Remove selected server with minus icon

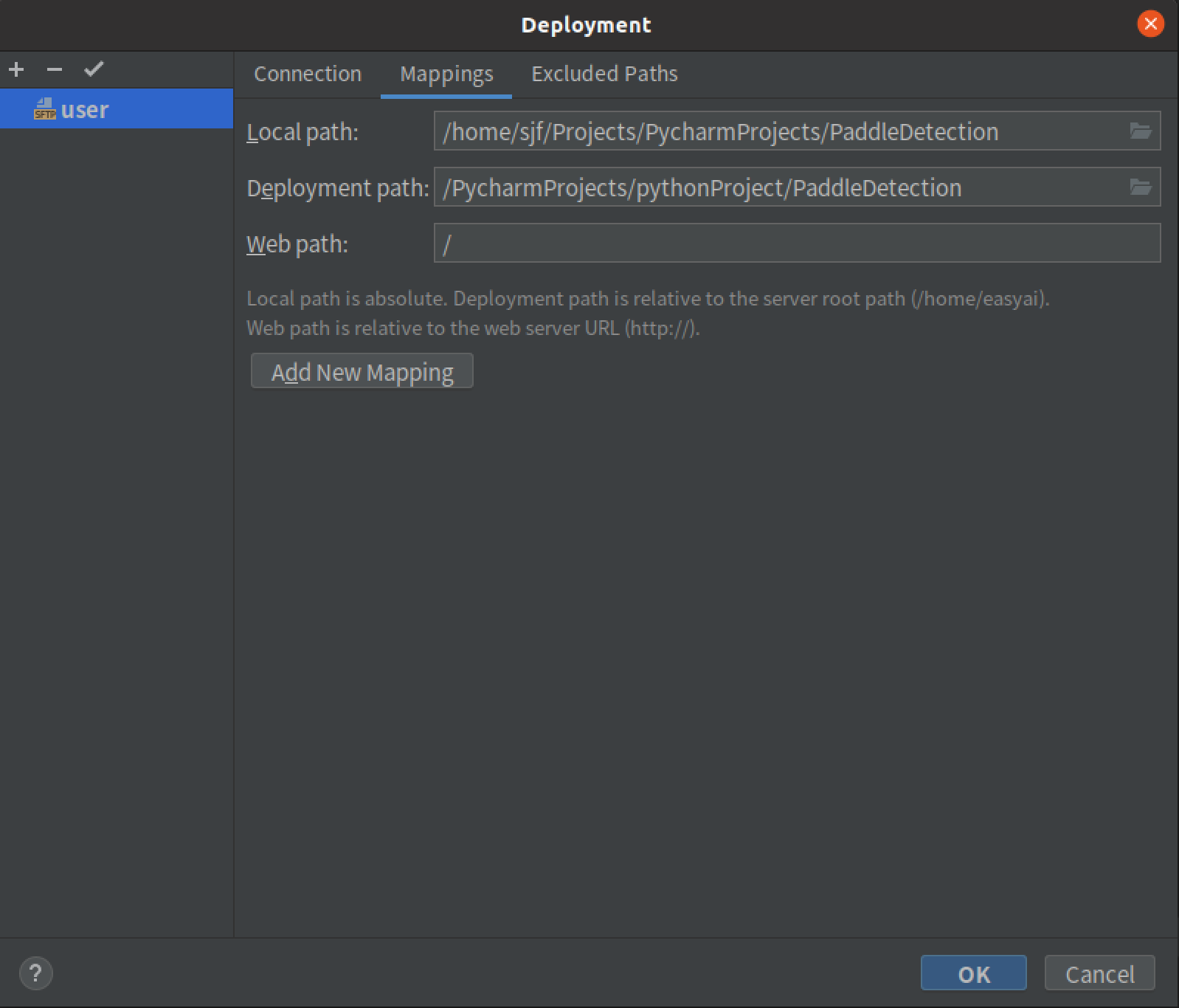(x=55, y=69)
